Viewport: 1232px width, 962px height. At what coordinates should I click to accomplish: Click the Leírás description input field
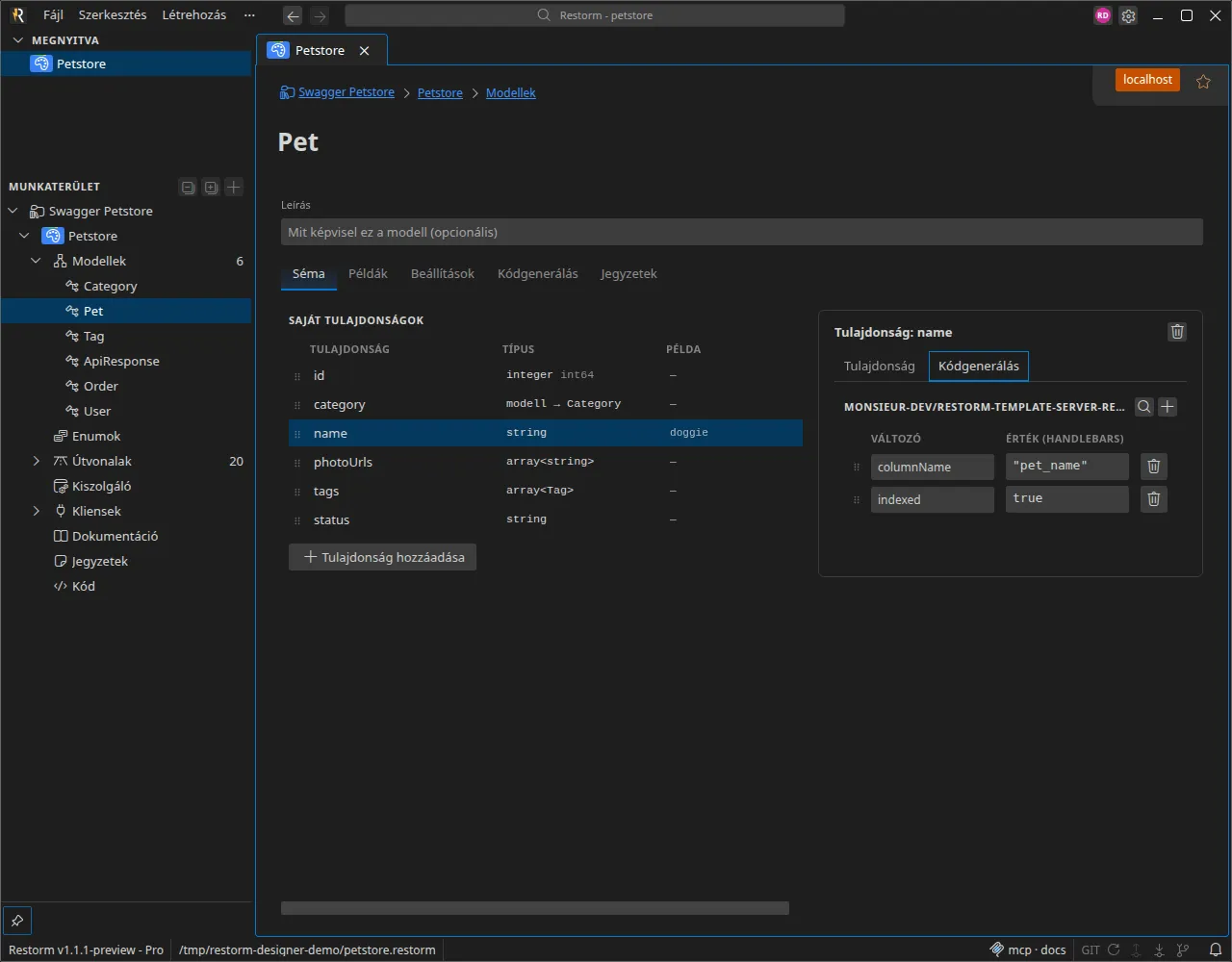point(742,233)
